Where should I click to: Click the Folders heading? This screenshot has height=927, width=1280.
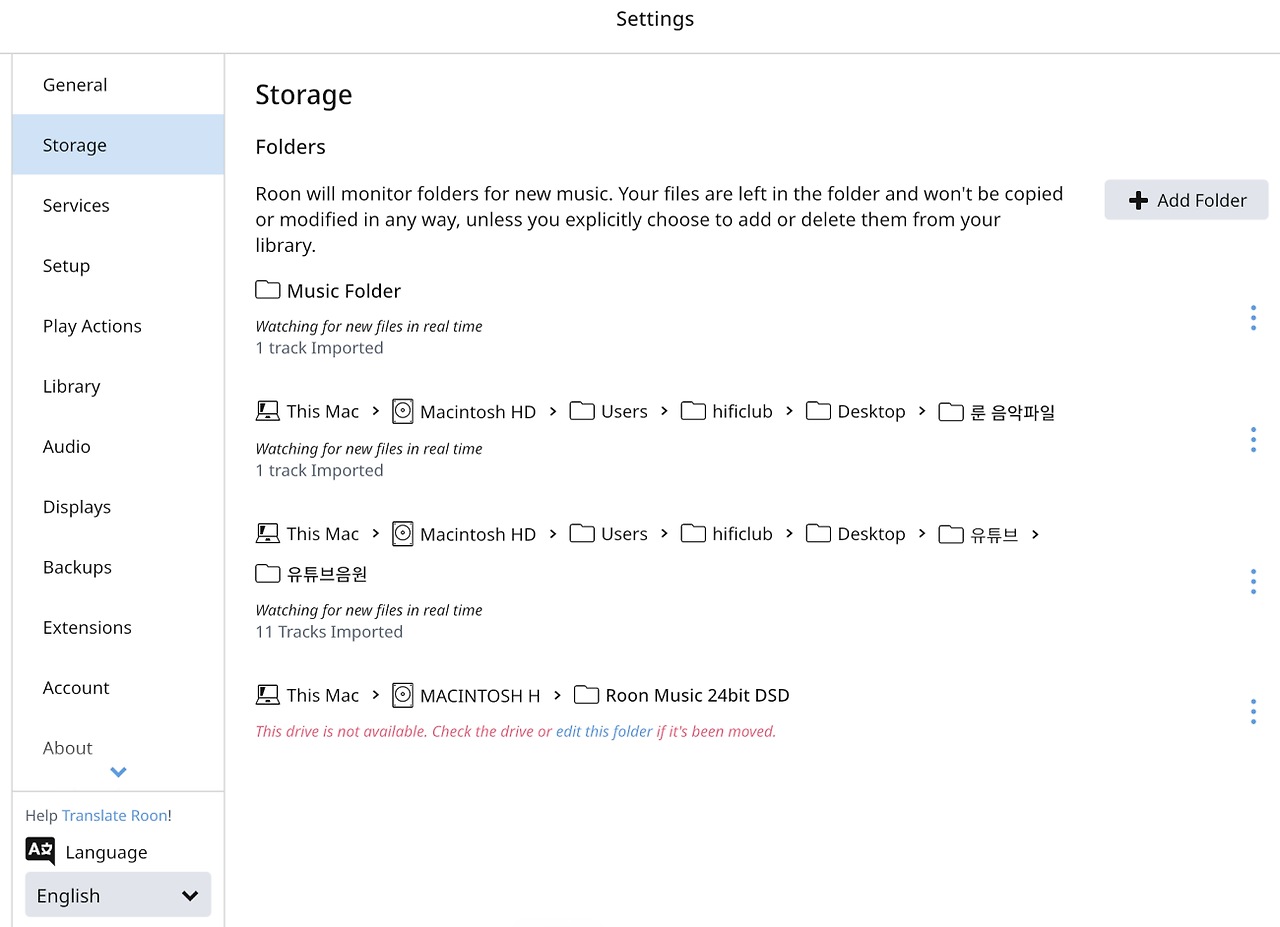pos(290,147)
